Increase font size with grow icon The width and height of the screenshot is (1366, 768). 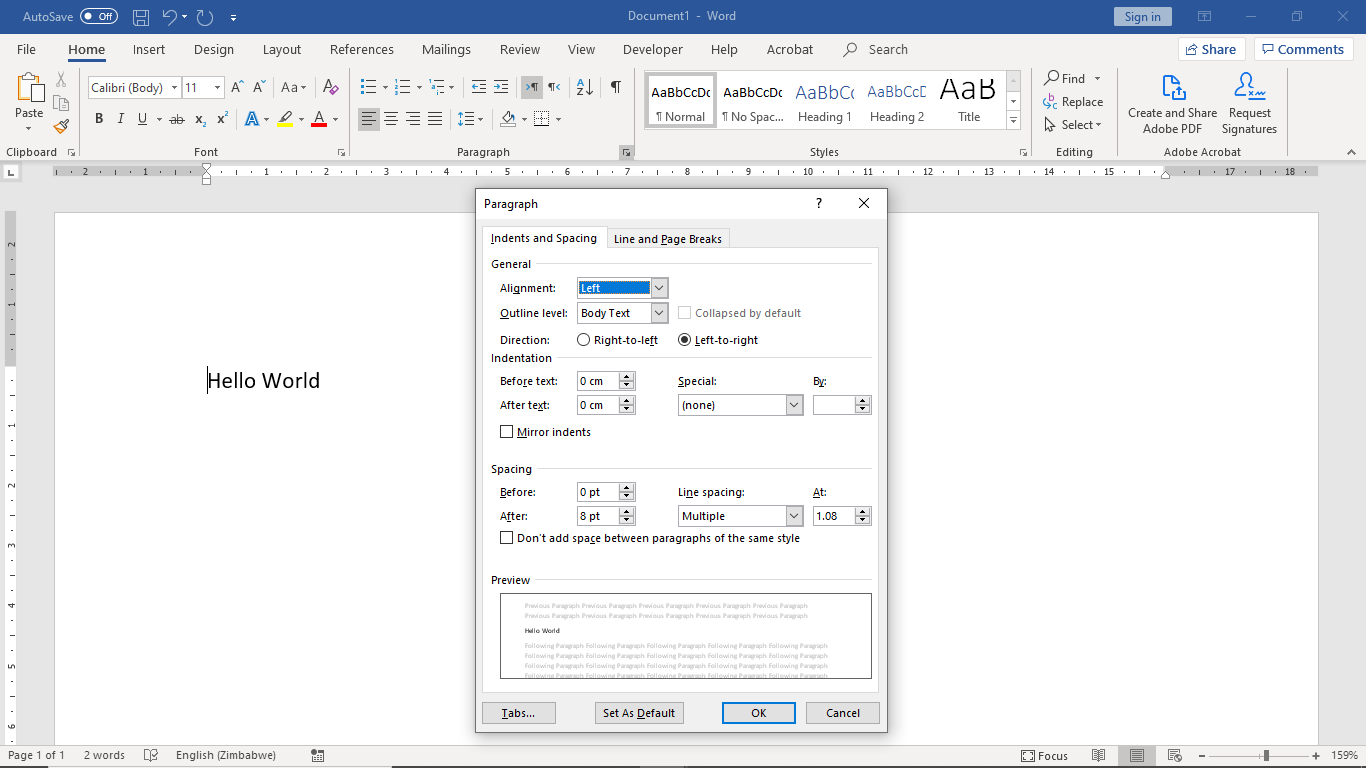237,88
